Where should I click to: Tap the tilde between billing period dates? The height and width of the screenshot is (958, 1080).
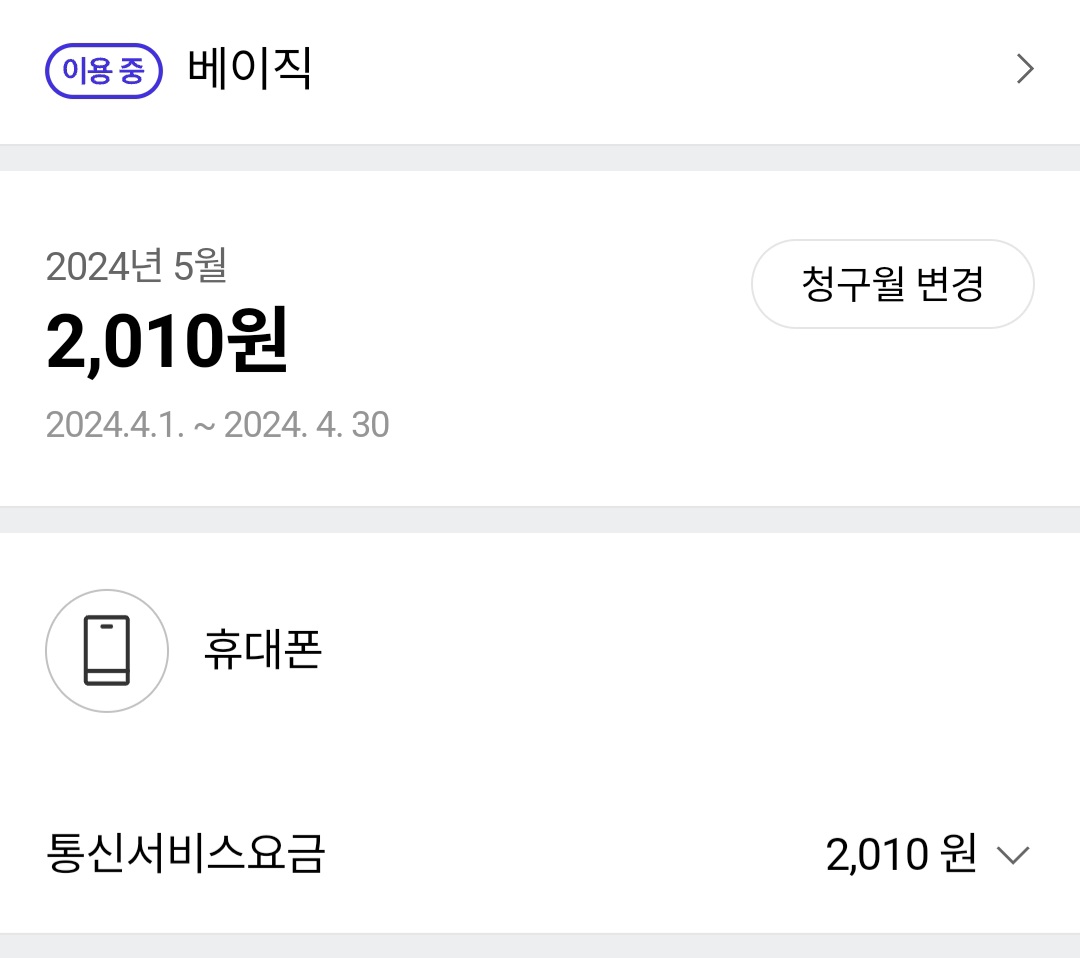[204, 426]
